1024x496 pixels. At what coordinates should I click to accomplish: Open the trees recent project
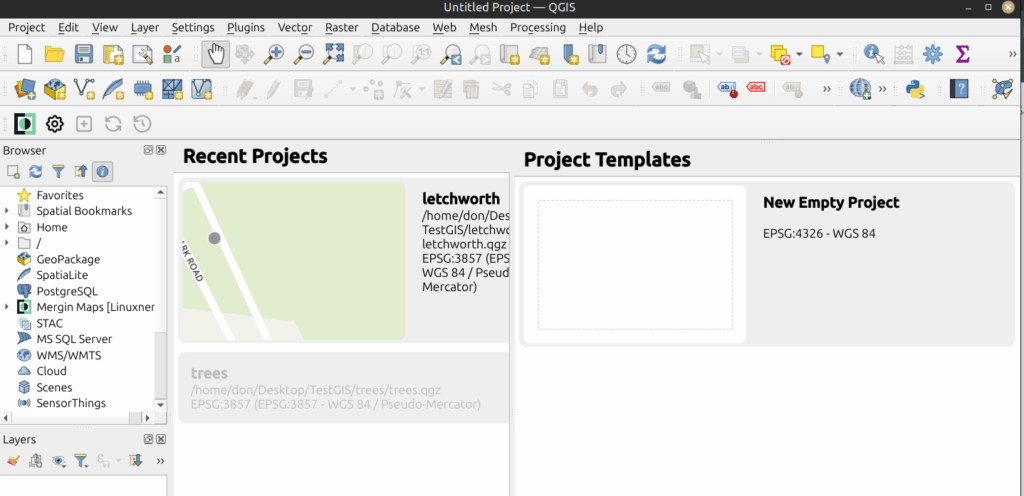coord(344,388)
